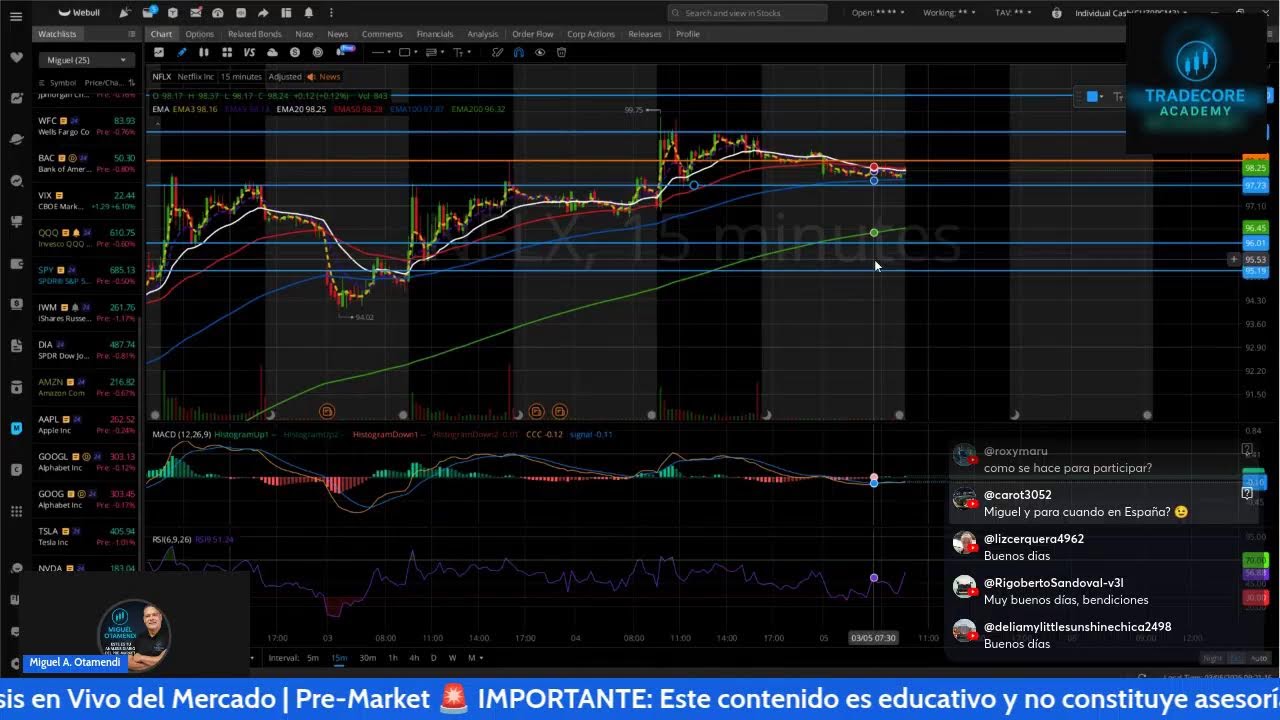
Task: Select the WFC Wells Fargo row
Action: point(87,126)
